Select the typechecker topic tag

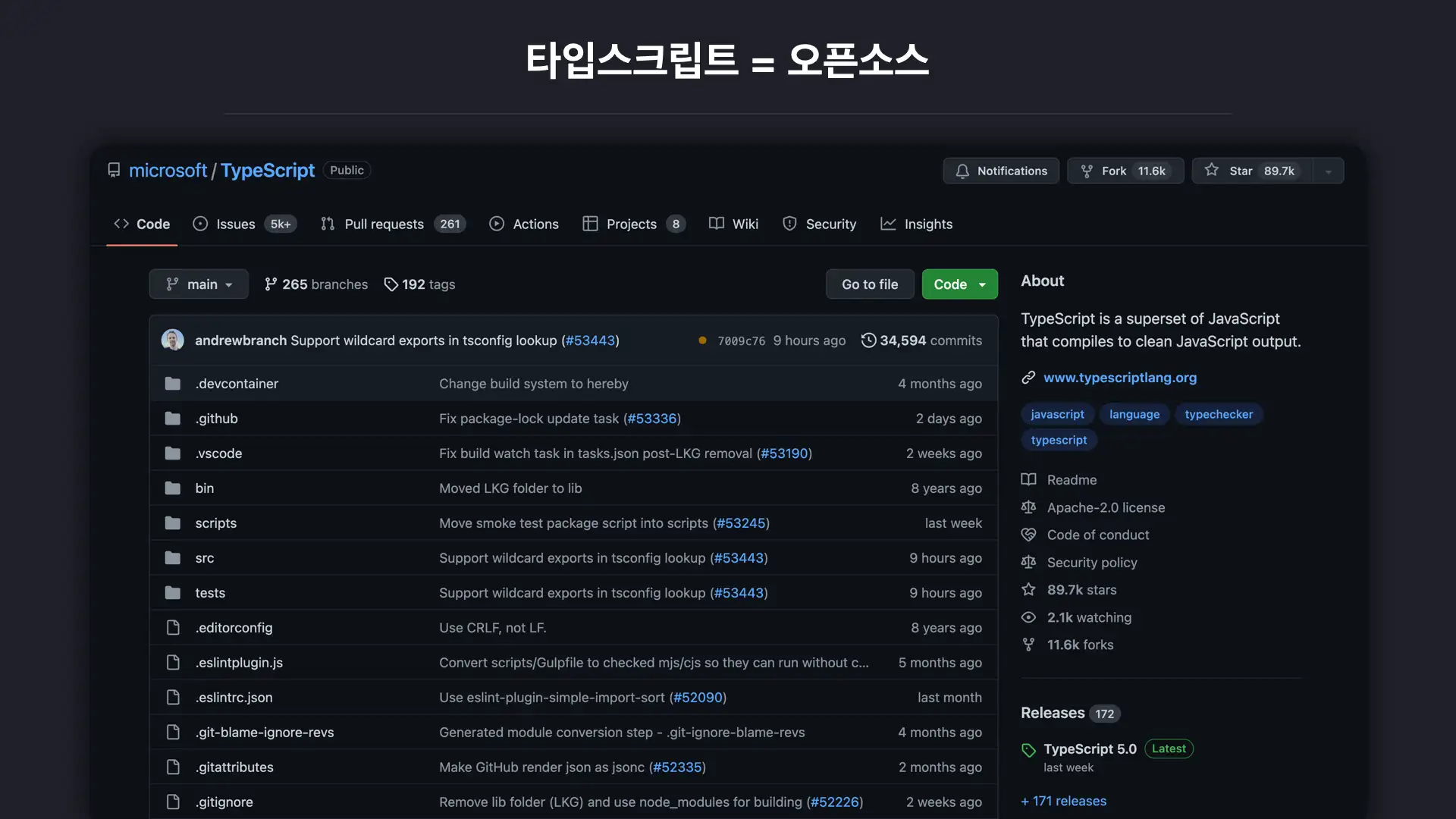tap(1218, 414)
